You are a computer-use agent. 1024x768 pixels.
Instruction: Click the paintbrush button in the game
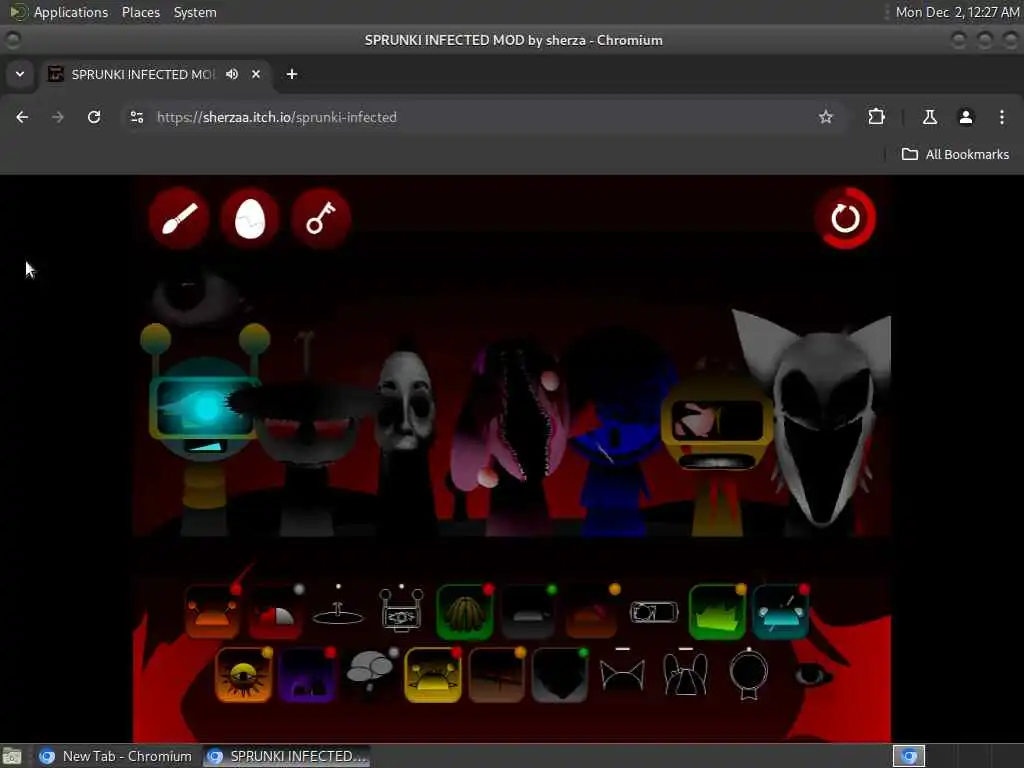click(x=179, y=218)
